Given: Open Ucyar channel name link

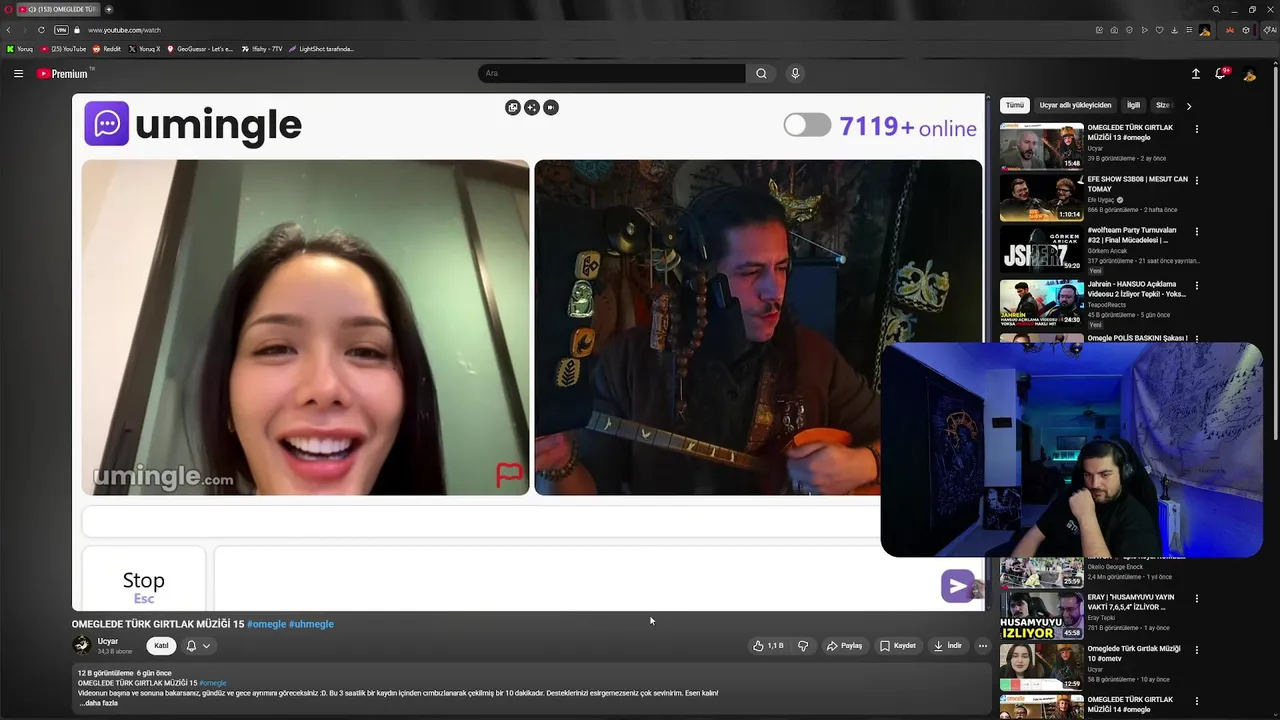Looking at the screenshot, I should click(108, 641).
